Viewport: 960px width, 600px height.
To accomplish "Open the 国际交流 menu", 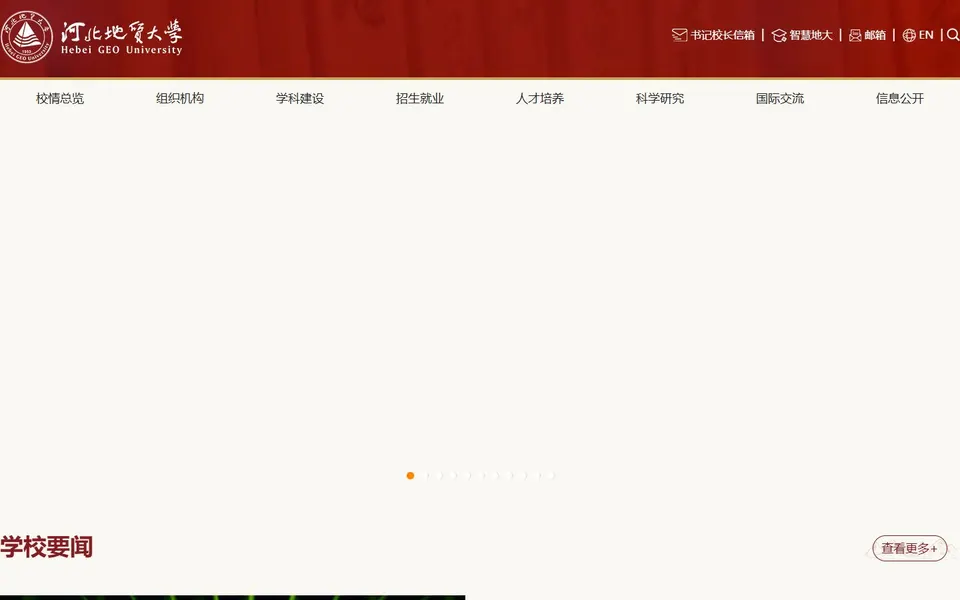I will (780, 99).
